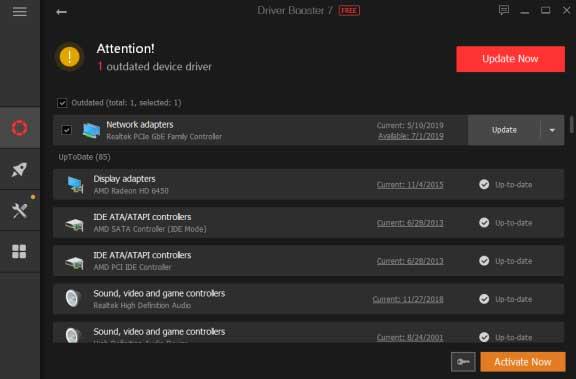The height and width of the screenshot is (379, 576).
Task: Select the Display adapters row title
Action: pyautogui.click(x=124, y=179)
